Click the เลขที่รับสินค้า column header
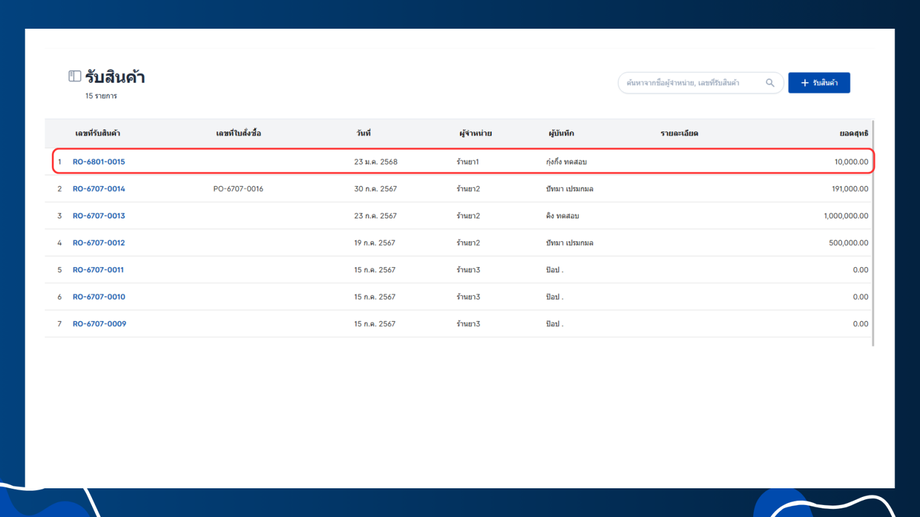 click(97, 133)
